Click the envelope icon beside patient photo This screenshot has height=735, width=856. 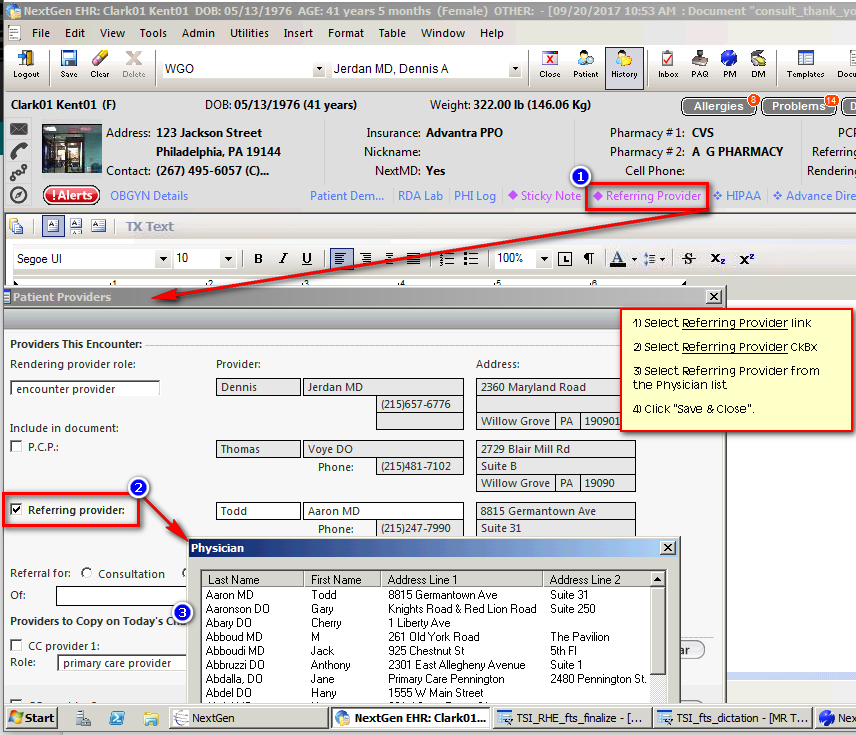pos(19,129)
